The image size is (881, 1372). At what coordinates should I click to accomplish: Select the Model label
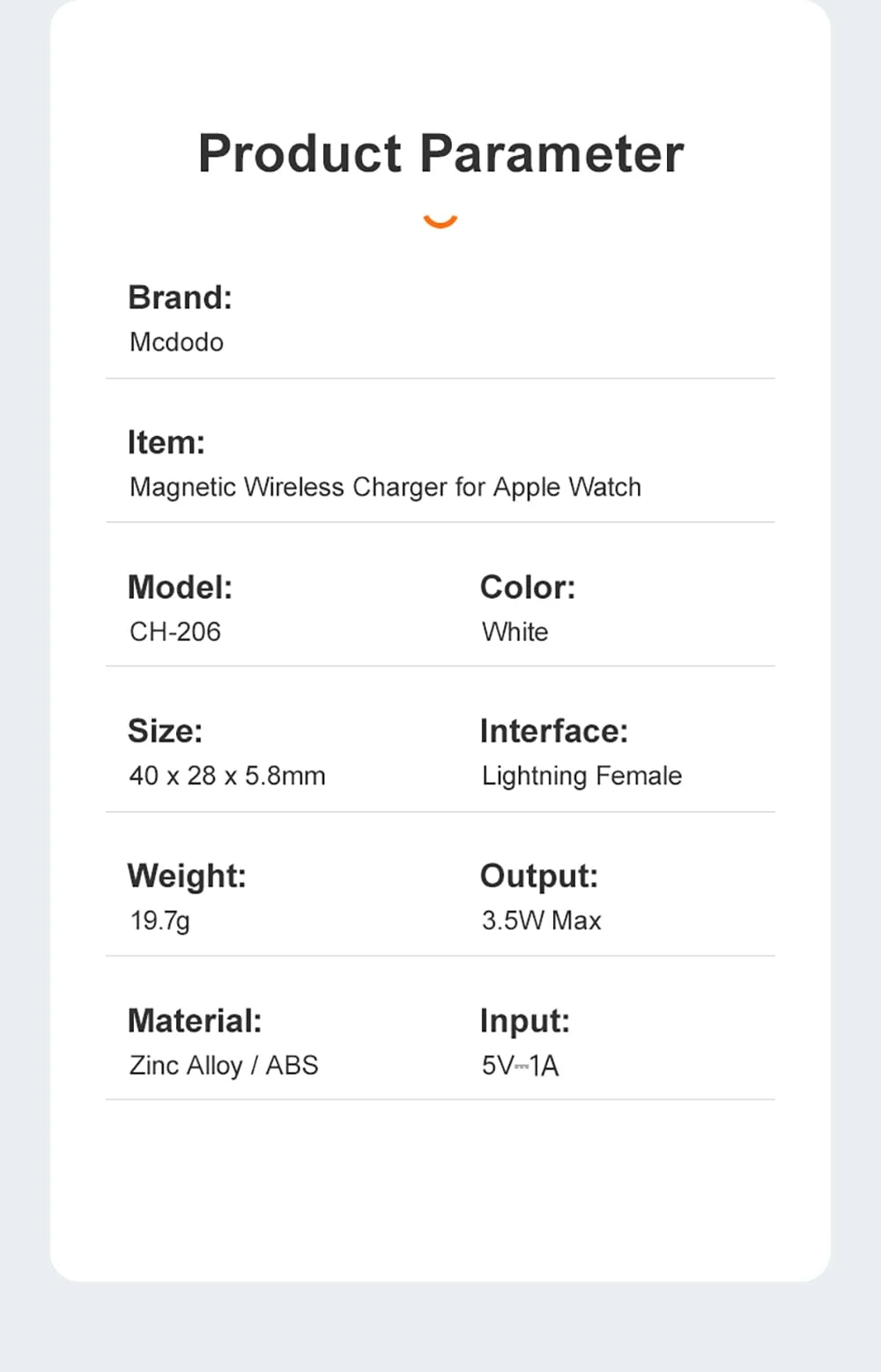click(x=180, y=587)
